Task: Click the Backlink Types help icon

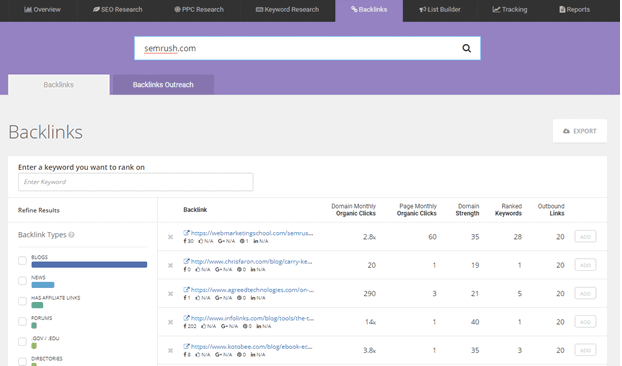Action: 71,235
